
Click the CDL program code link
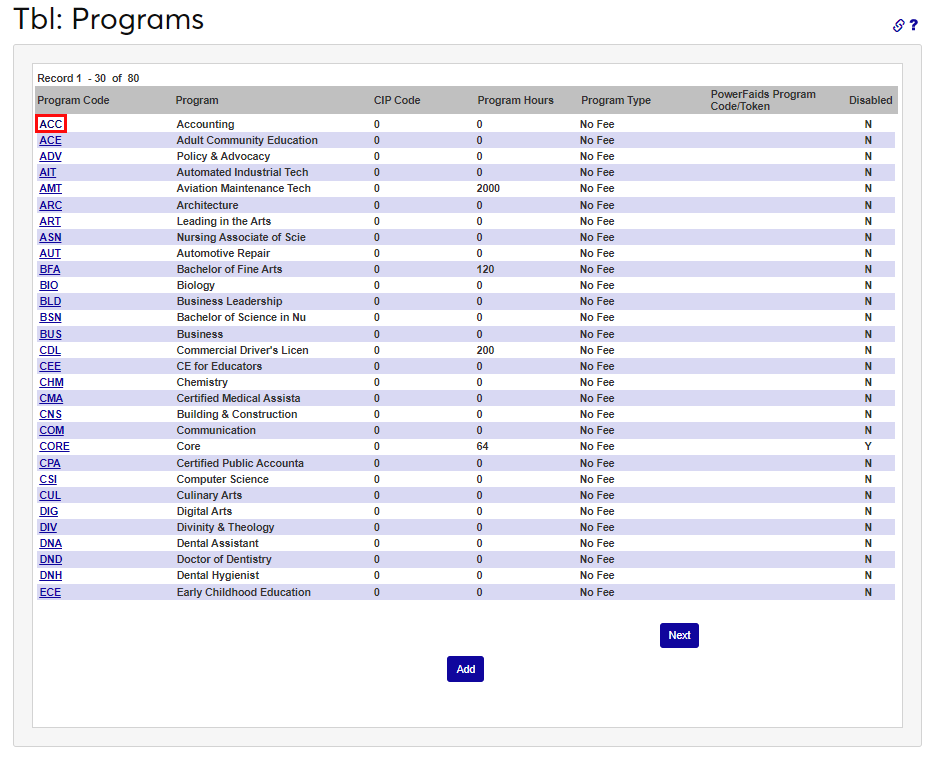click(50, 350)
